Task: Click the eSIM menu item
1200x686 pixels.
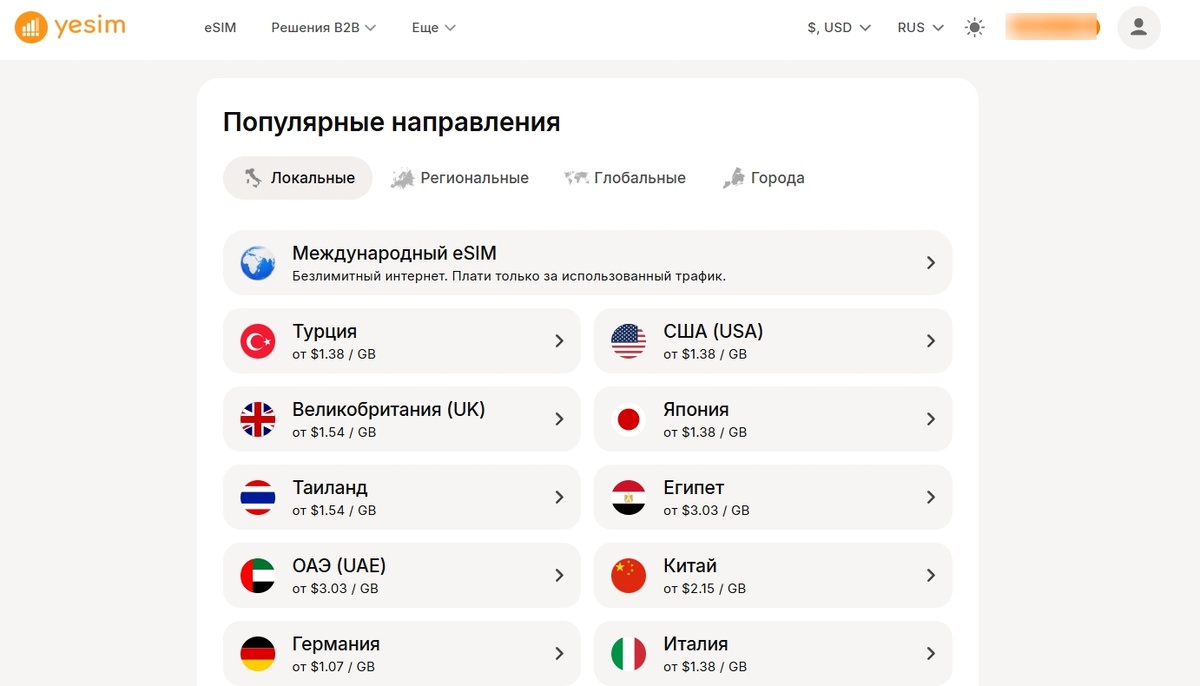Action: (x=220, y=27)
